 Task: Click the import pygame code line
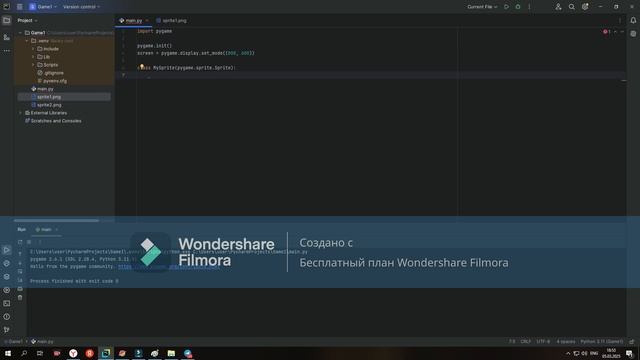pyautogui.click(x=154, y=31)
